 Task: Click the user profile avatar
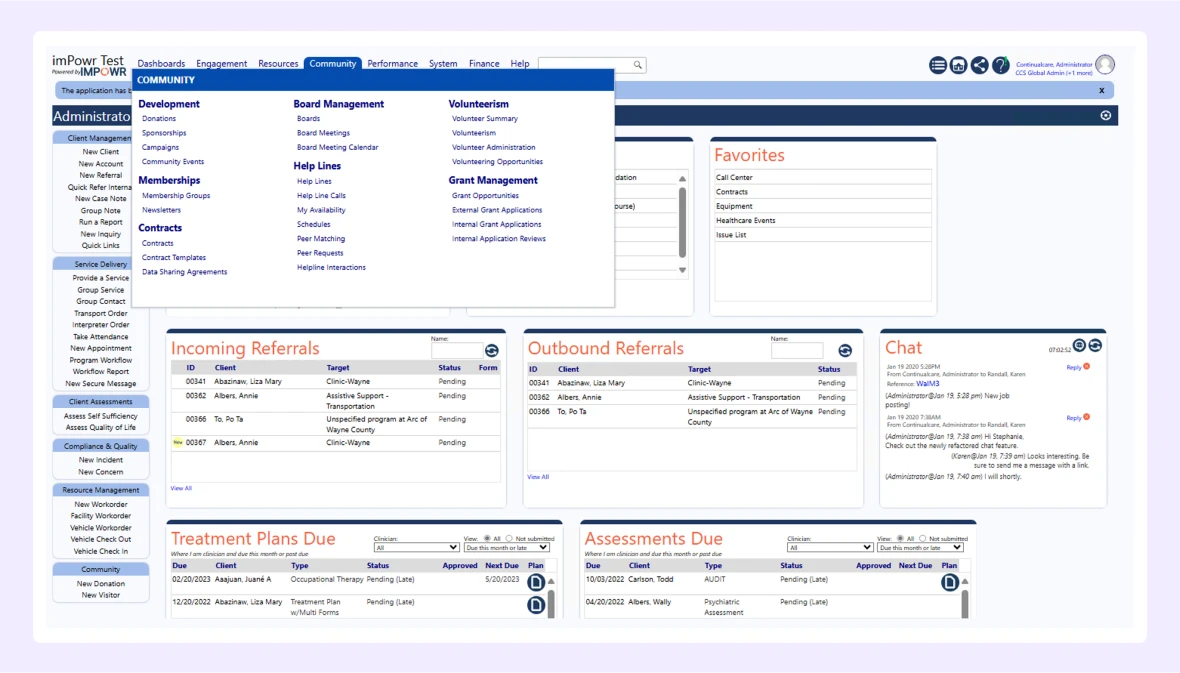1105,65
